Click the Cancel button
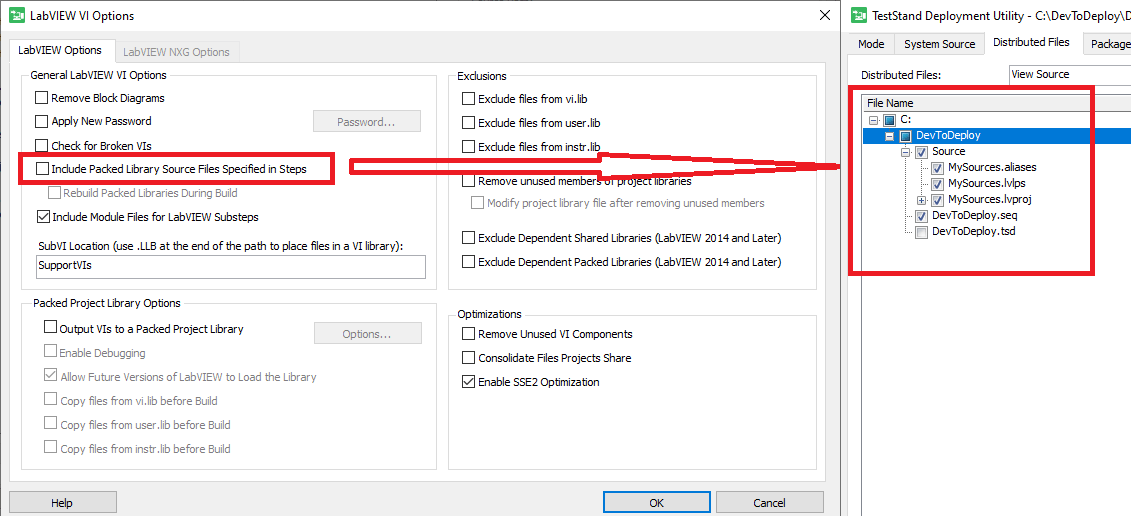This screenshot has height=516, width=1131. tap(770, 502)
